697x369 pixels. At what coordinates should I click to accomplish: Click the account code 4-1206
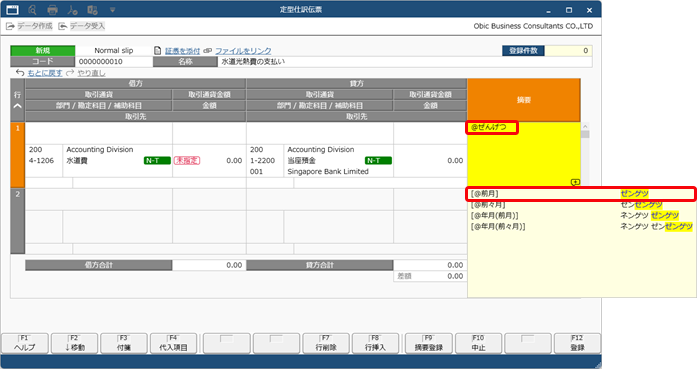(41, 160)
